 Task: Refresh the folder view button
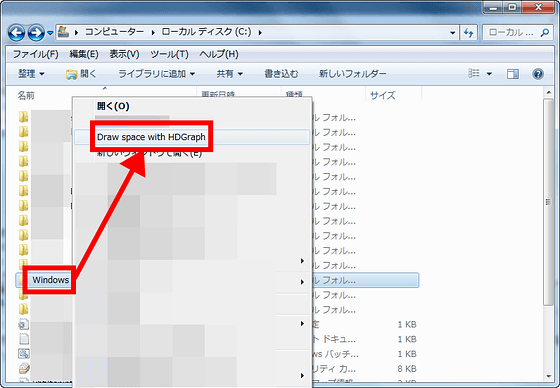coord(468,33)
